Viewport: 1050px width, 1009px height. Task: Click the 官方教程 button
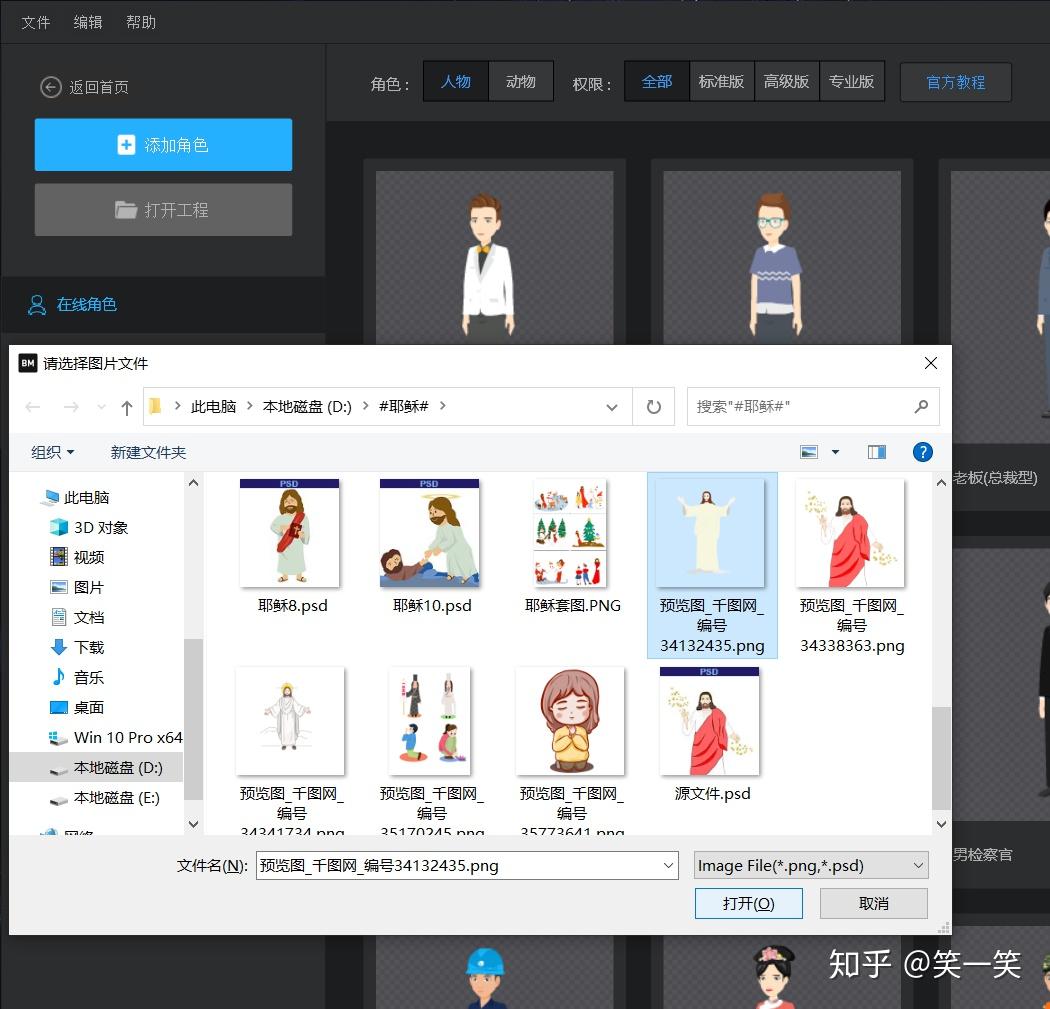(956, 82)
